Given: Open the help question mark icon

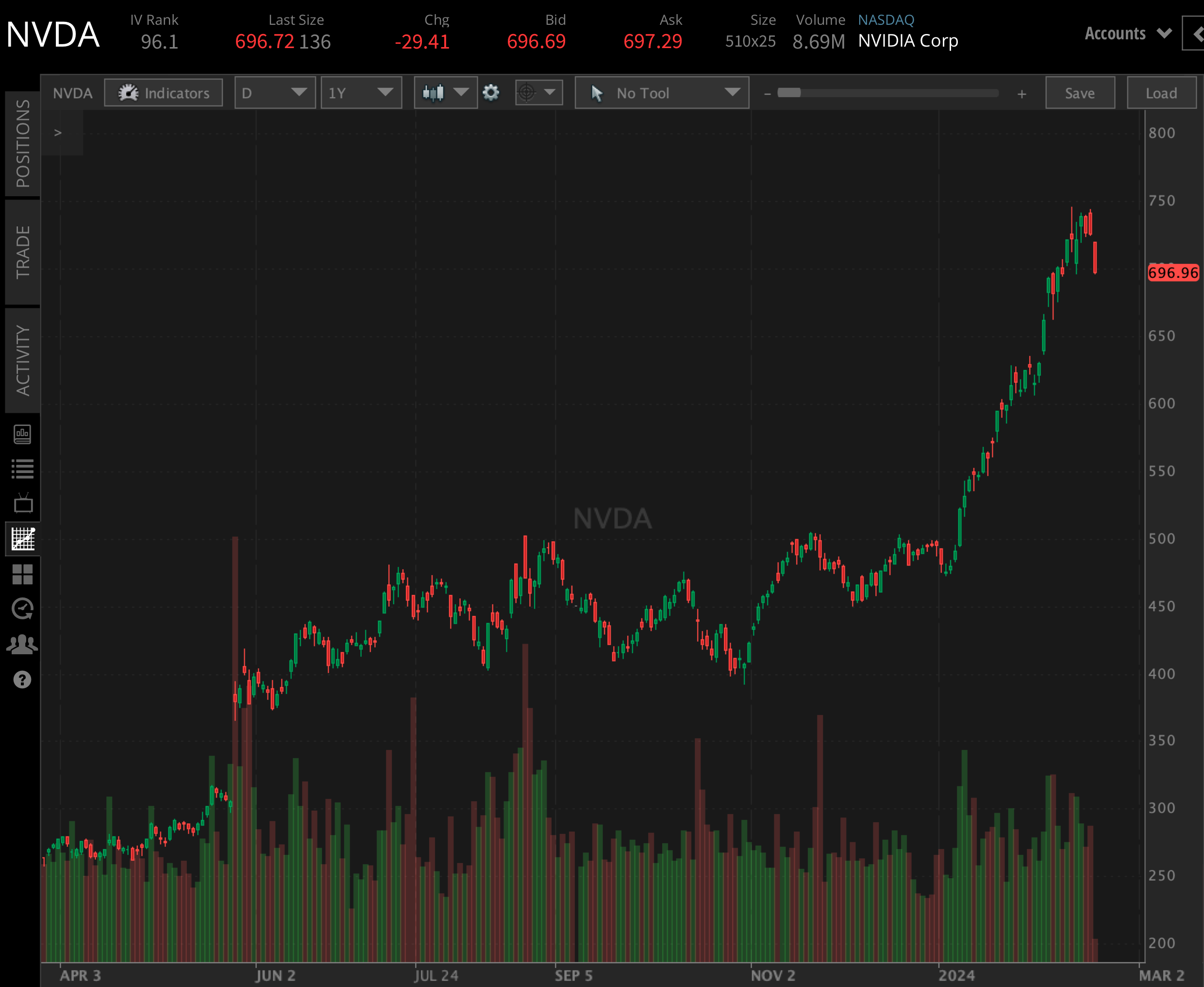Looking at the screenshot, I should pyautogui.click(x=22, y=679).
